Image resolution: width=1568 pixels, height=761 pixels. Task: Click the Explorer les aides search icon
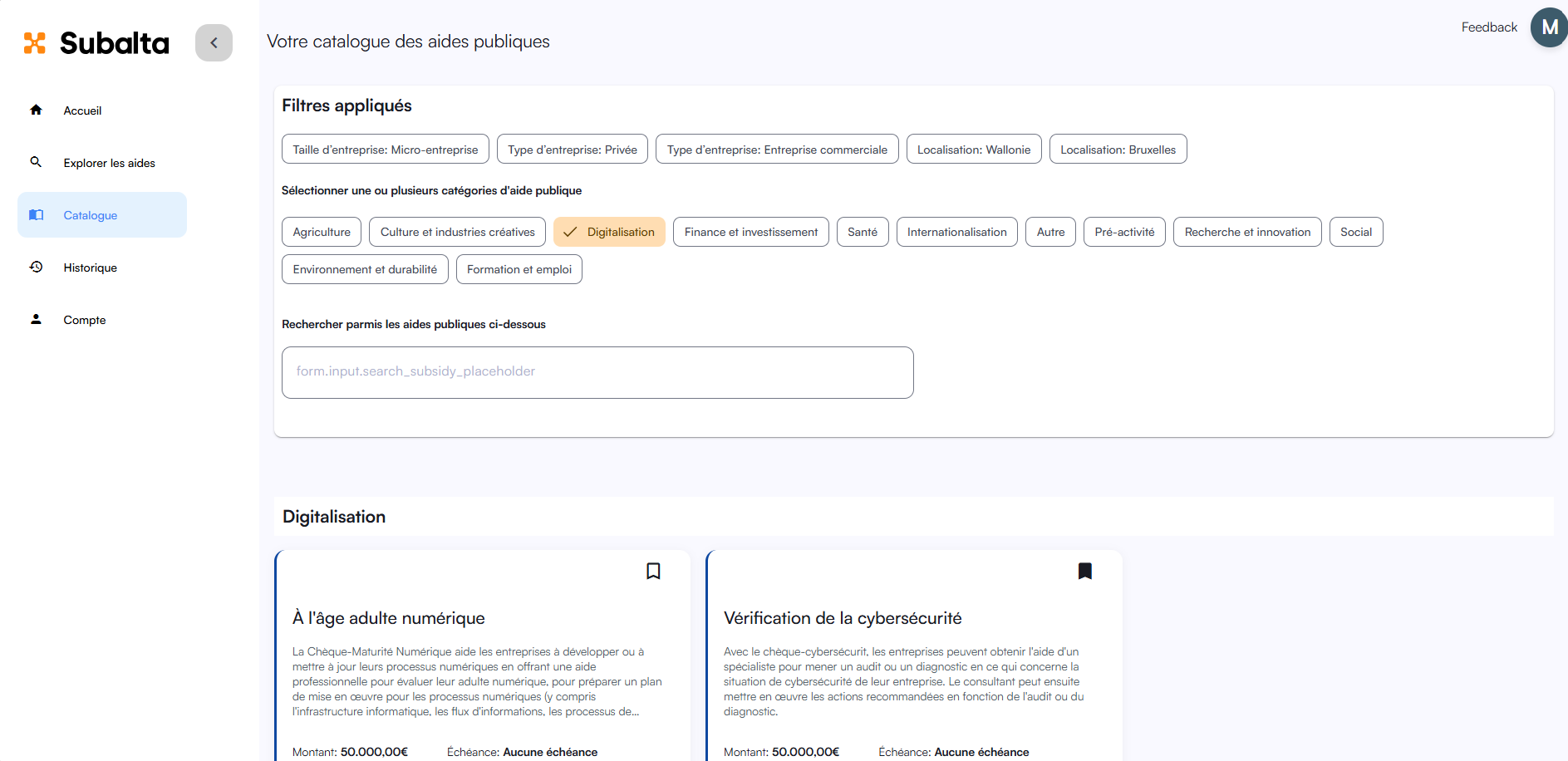36,162
